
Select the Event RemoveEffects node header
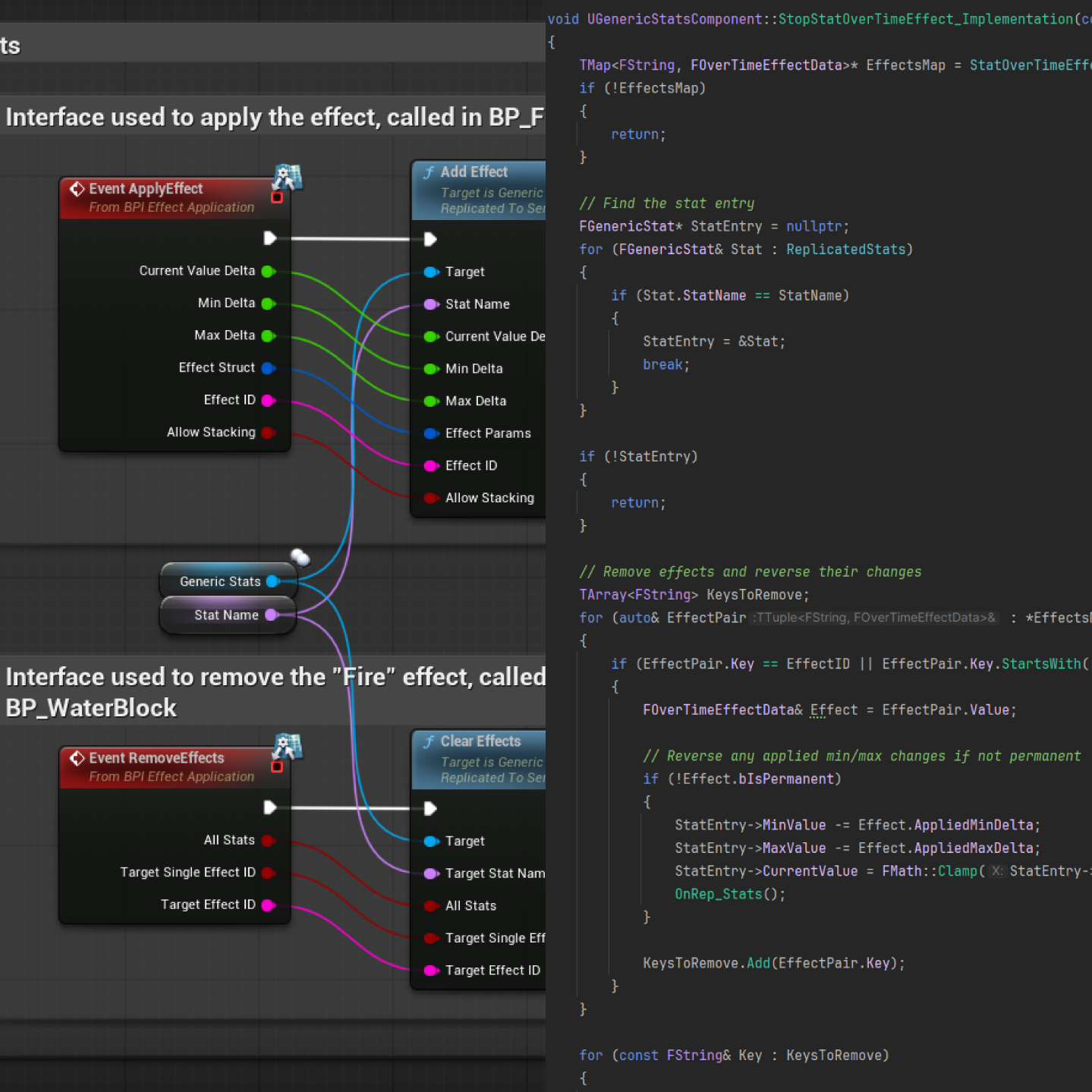pyautogui.click(x=156, y=758)
